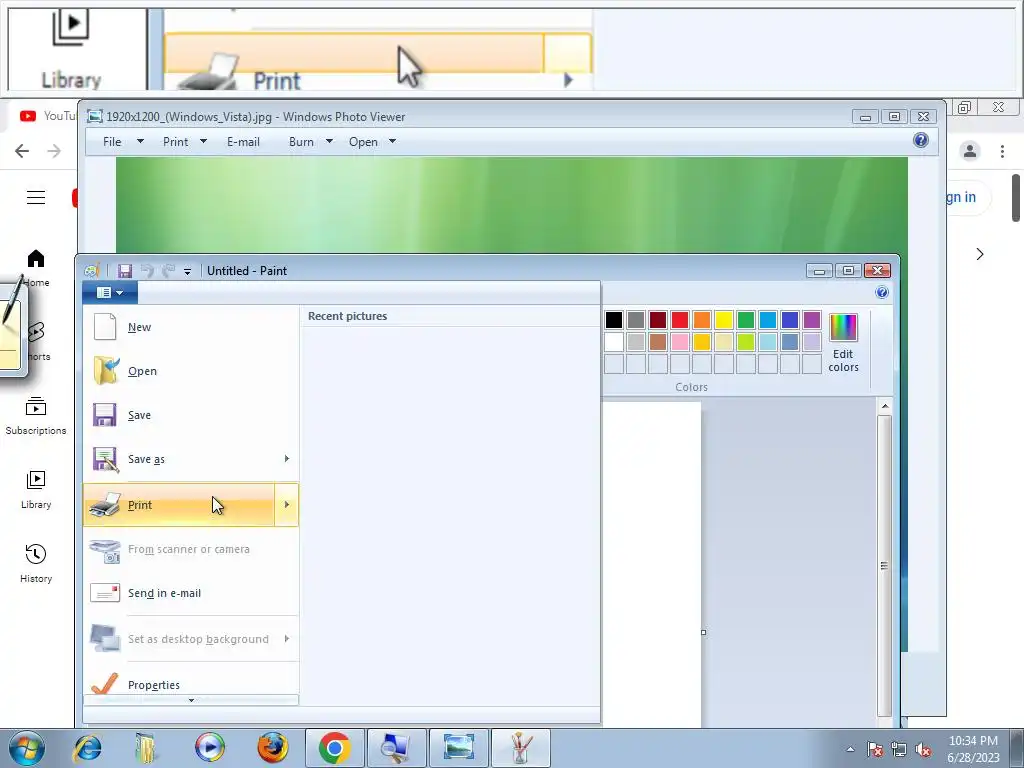Click Paint vertical scrollbar up arrow
1024x768 pixels.
(x=885, y=406)
